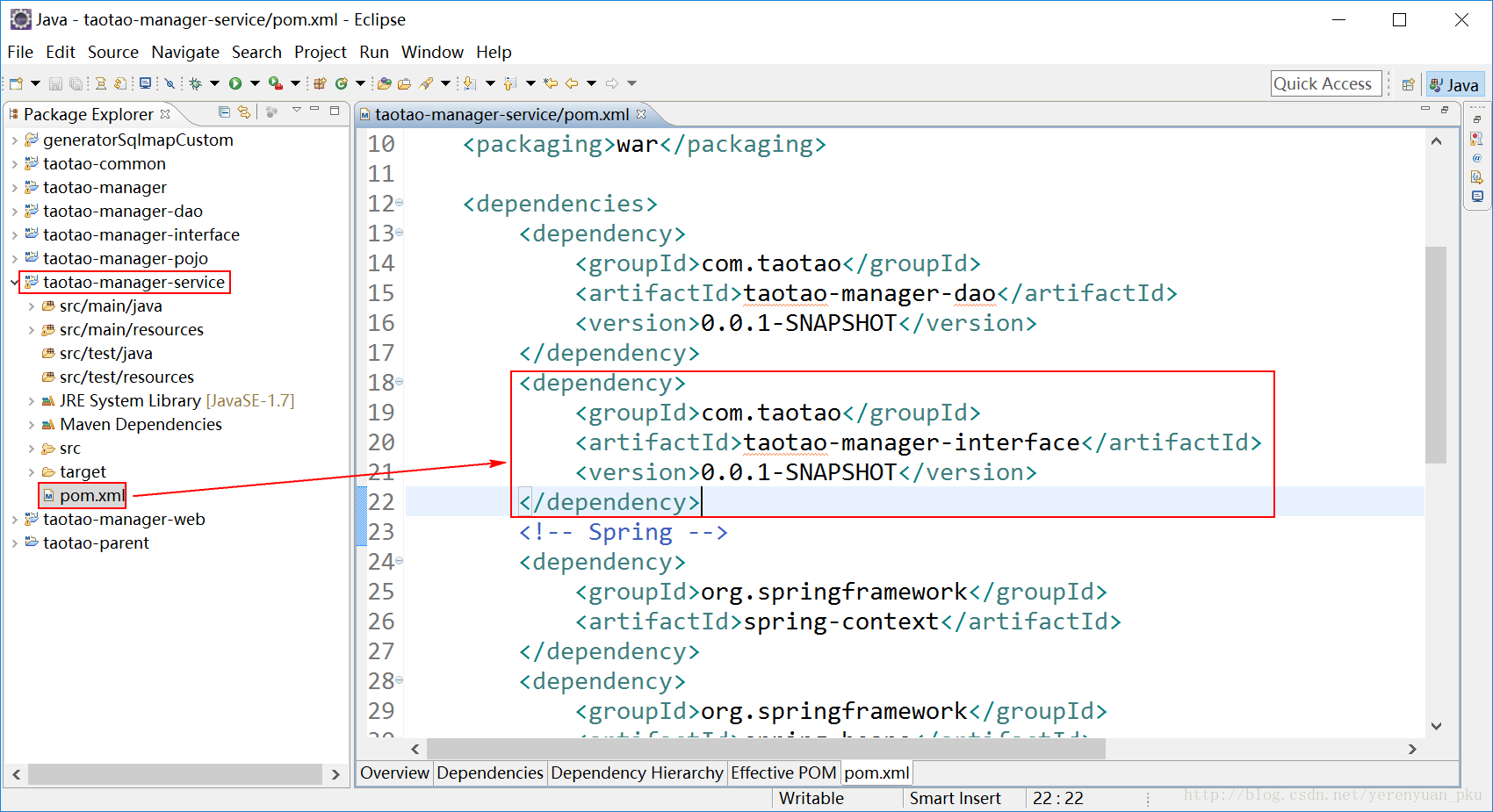Open the Navigate menu

(185, 52)
